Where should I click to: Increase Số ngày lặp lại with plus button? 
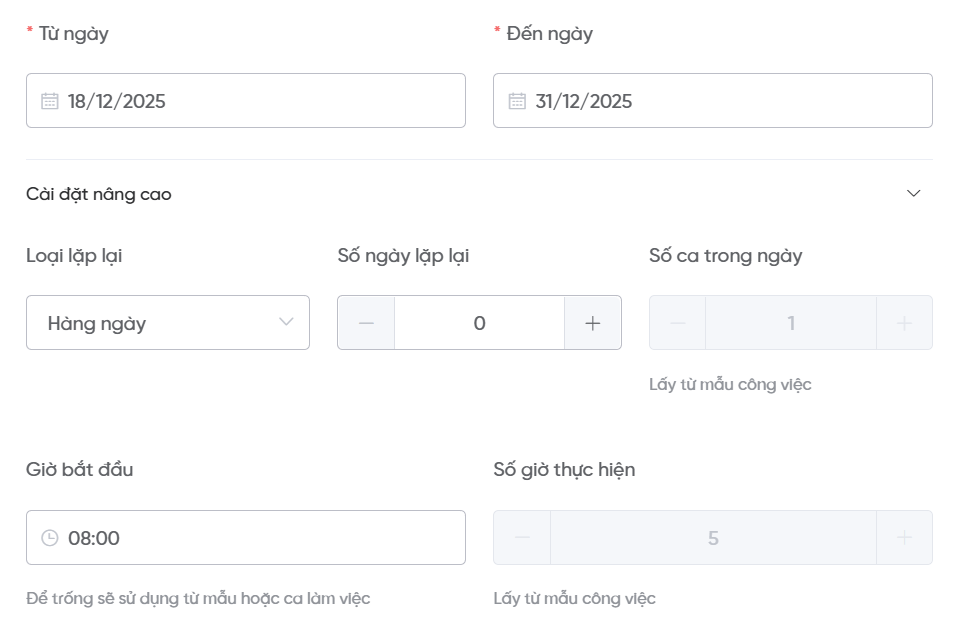click(593, 323)
